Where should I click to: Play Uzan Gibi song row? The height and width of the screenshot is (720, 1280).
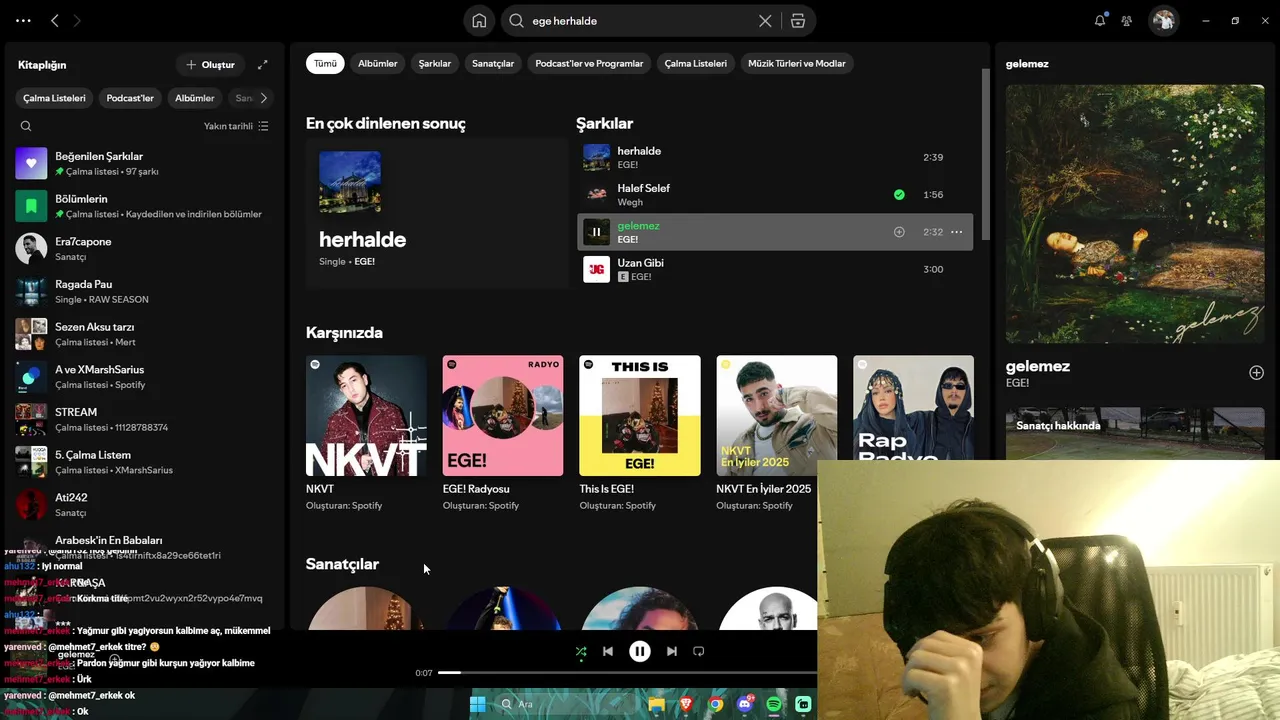775,269
